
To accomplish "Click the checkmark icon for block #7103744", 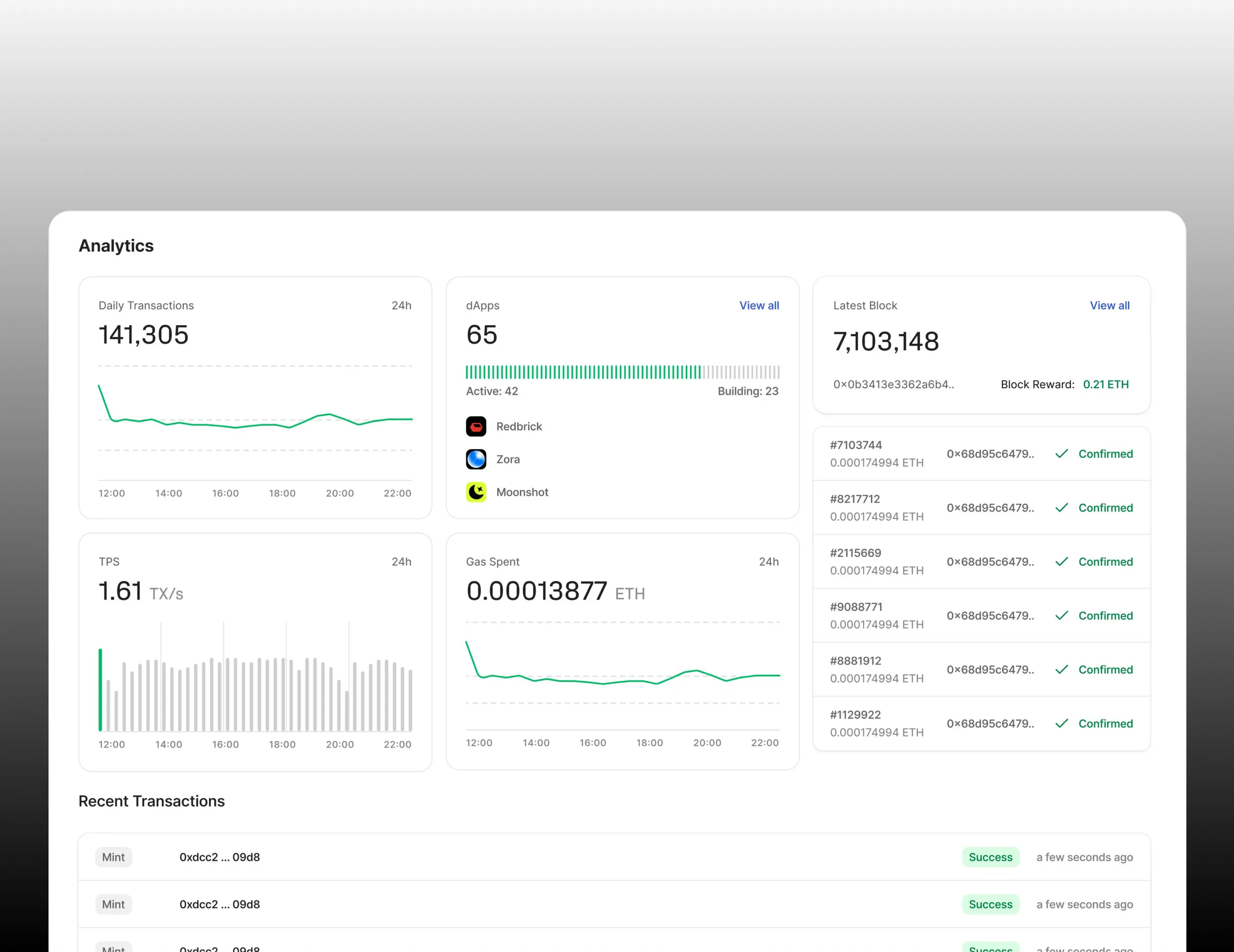I will (x=1061, y=454).
